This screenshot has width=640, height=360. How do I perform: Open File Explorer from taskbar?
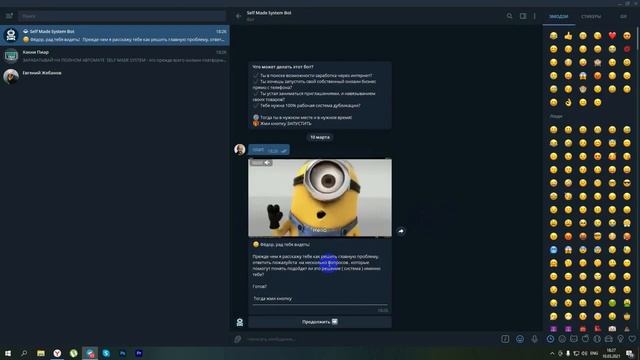(x=41, y=353)
